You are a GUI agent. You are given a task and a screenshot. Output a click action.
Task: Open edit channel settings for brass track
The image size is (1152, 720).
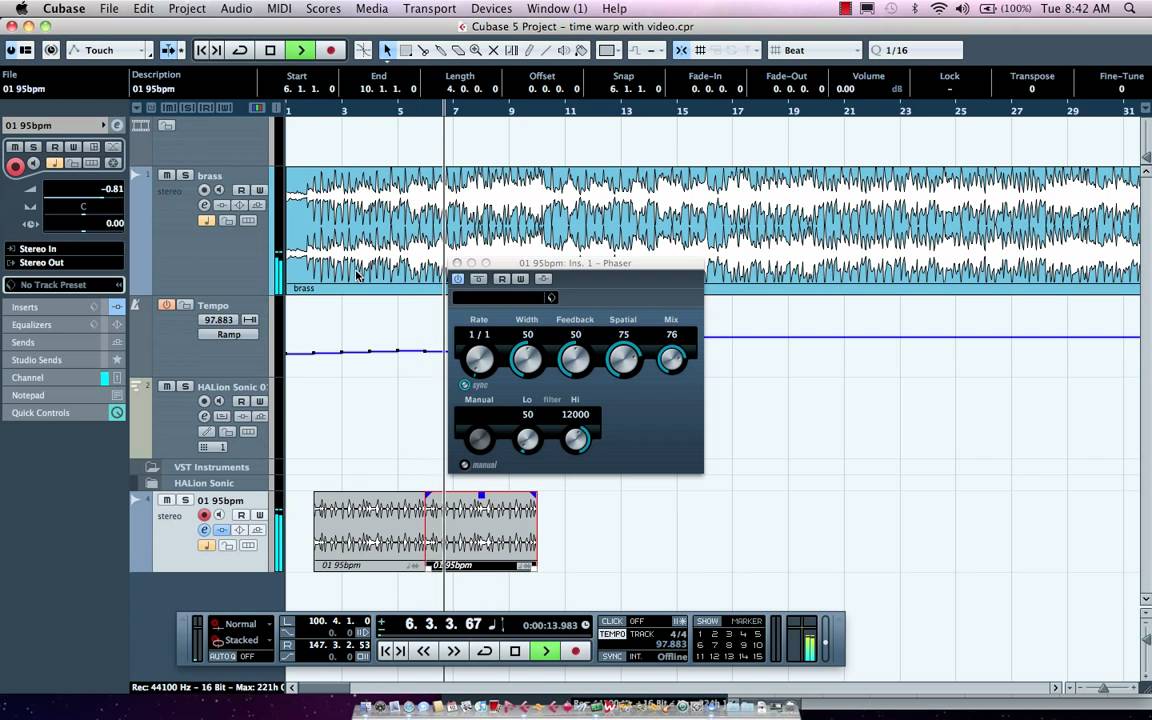204,205
